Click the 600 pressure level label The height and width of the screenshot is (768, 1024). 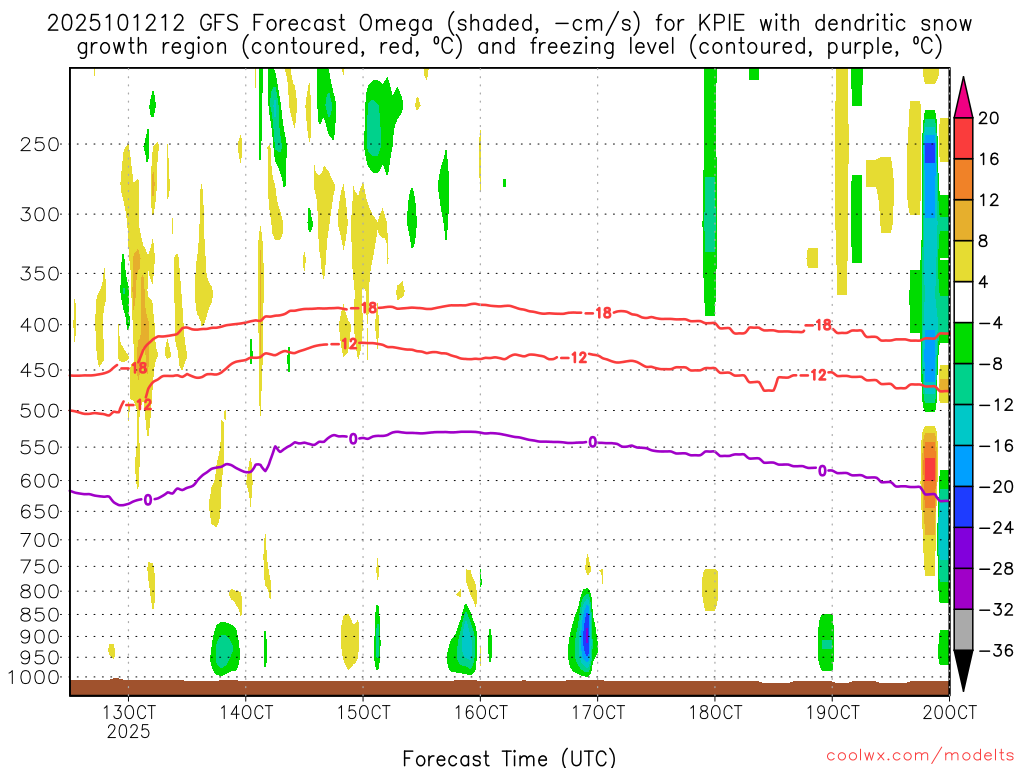click(x=40, y=481)
